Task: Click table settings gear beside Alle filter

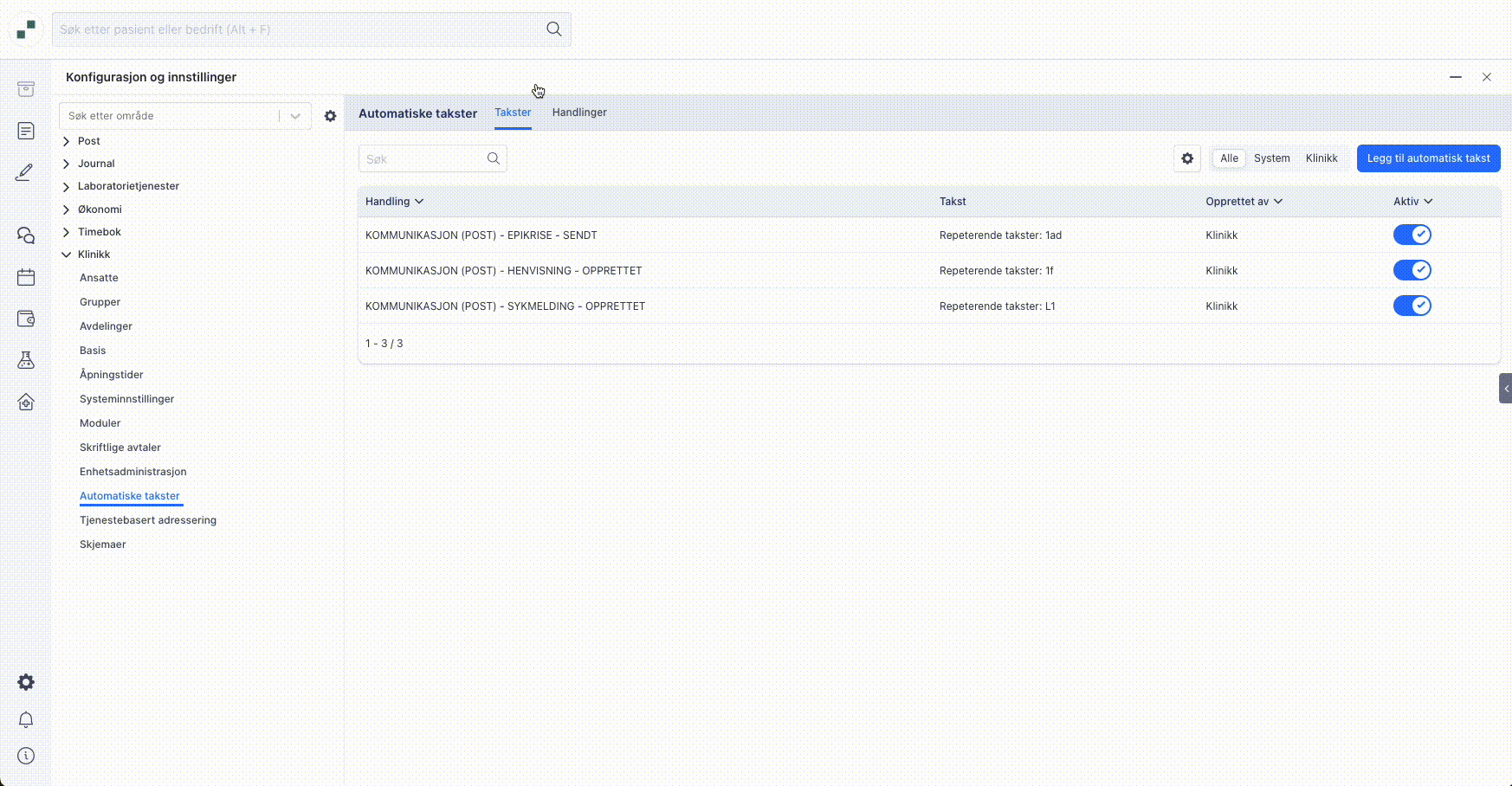Action: tap(1187, 158)
